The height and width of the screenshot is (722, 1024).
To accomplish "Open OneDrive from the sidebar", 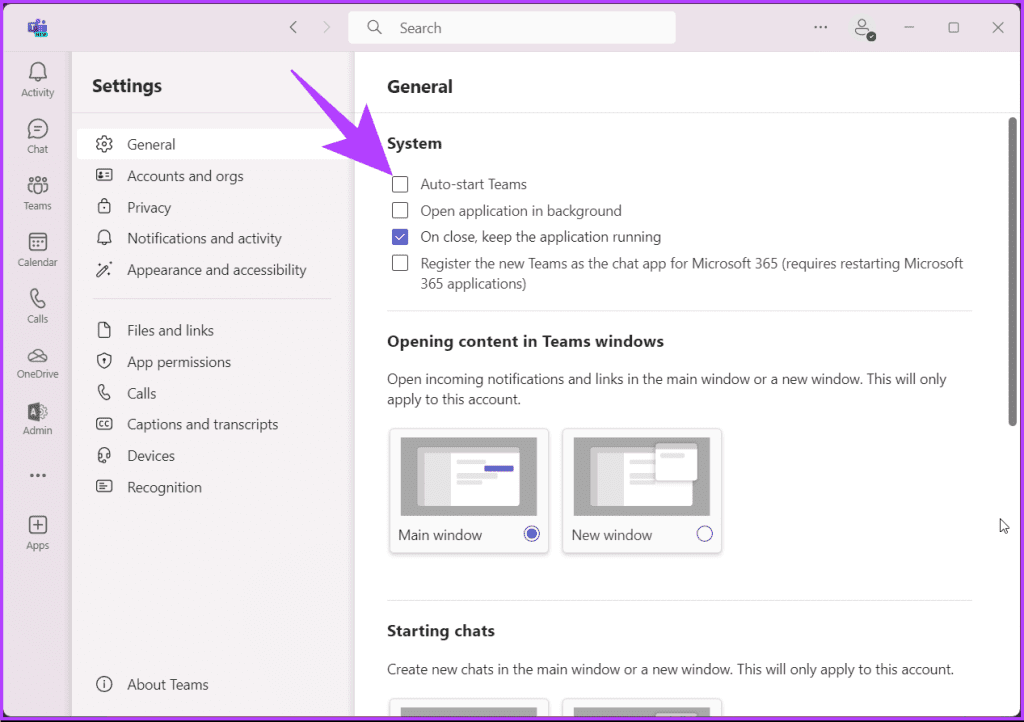I will [x=37, y=360].
